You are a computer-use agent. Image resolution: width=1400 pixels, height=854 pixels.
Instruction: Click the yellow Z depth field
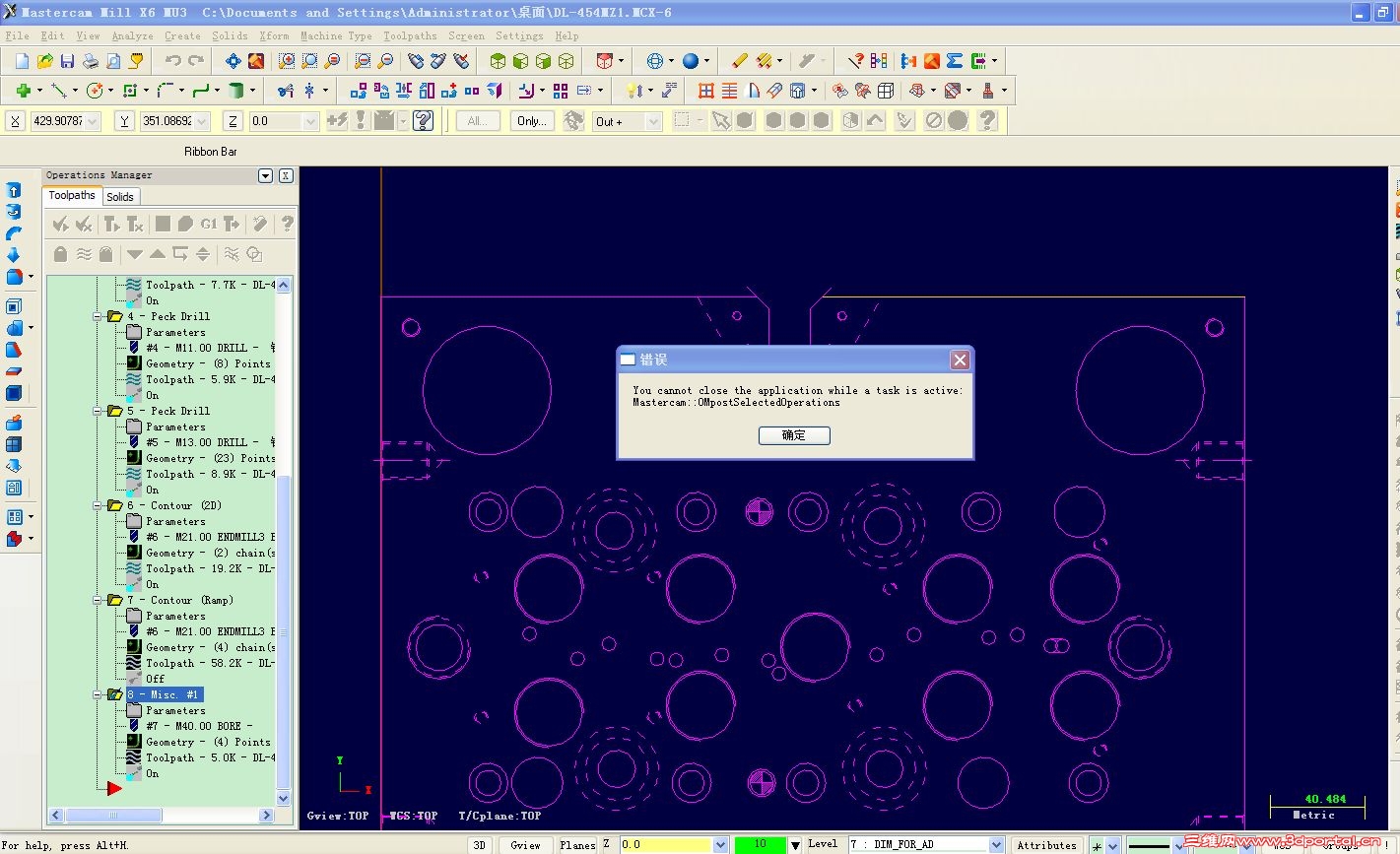tap(665, 844)
